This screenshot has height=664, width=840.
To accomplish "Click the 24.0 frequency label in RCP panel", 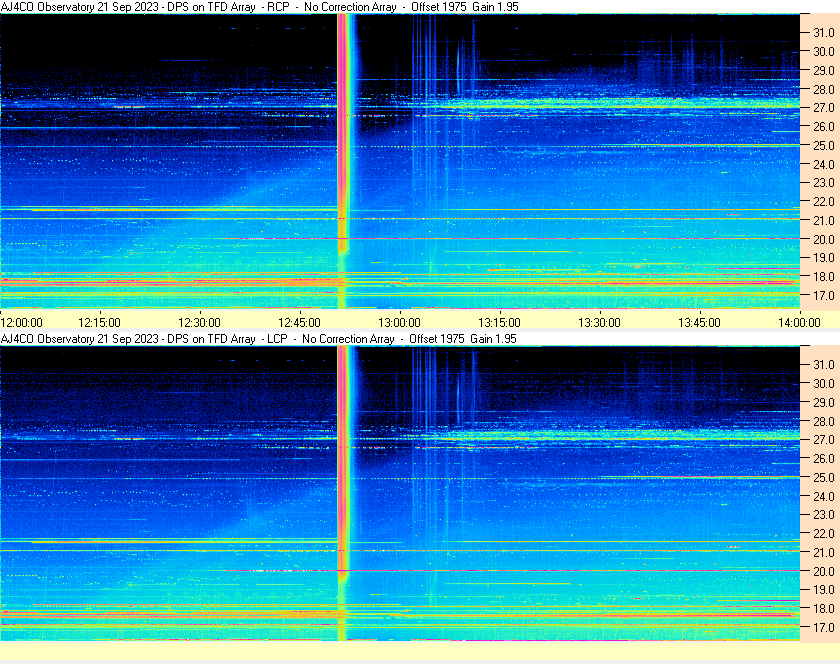I will pos(824,164).
